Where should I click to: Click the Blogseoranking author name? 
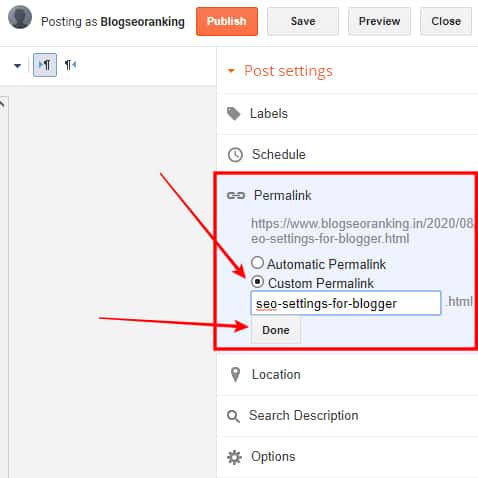[x=142, y=22]
